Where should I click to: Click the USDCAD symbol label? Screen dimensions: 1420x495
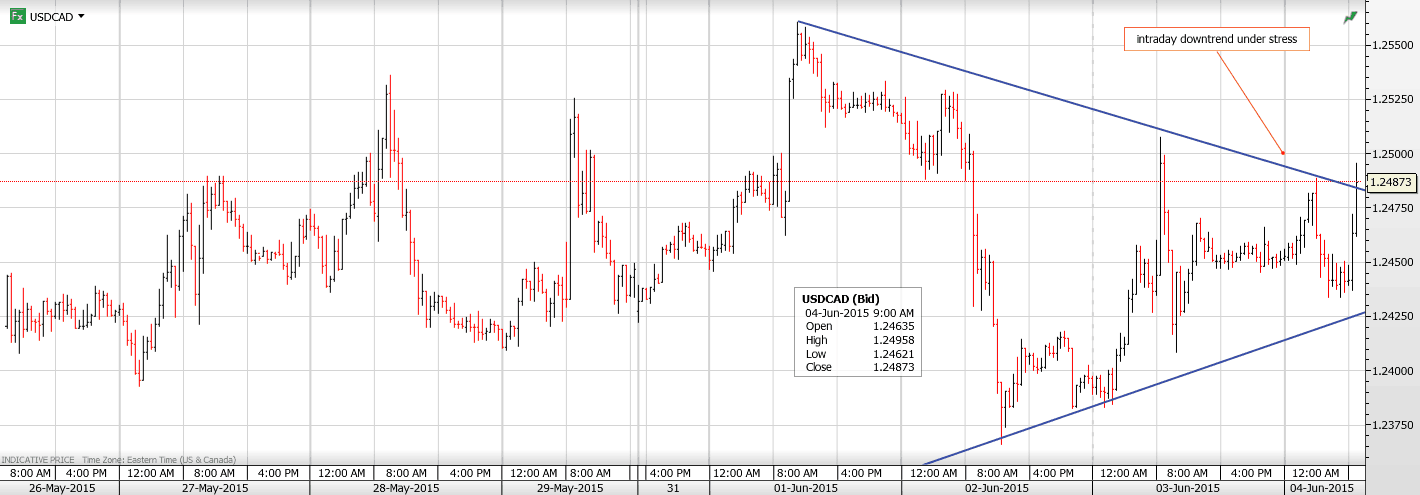click(51, 17)
